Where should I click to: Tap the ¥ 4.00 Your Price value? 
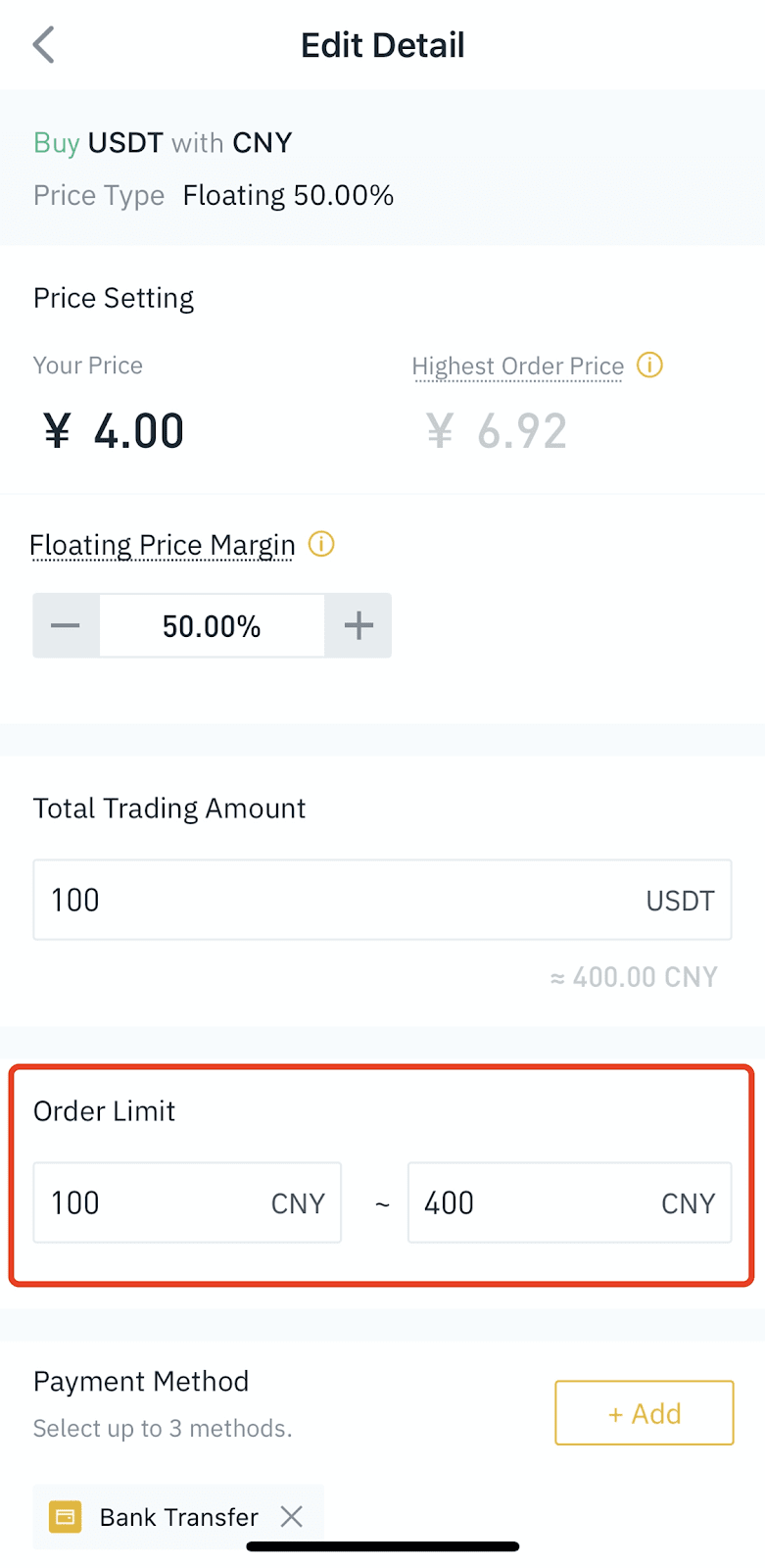click(x=114, y=431)
